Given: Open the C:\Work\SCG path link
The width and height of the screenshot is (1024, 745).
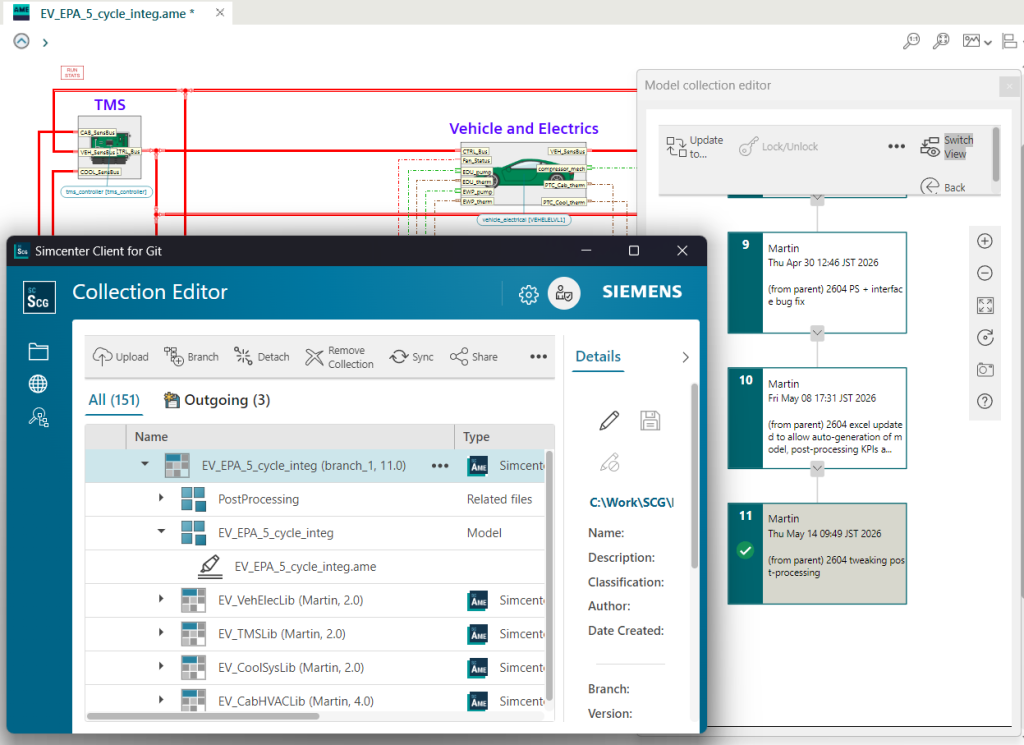Looking at the screenshot, I should tap(632, 502).
